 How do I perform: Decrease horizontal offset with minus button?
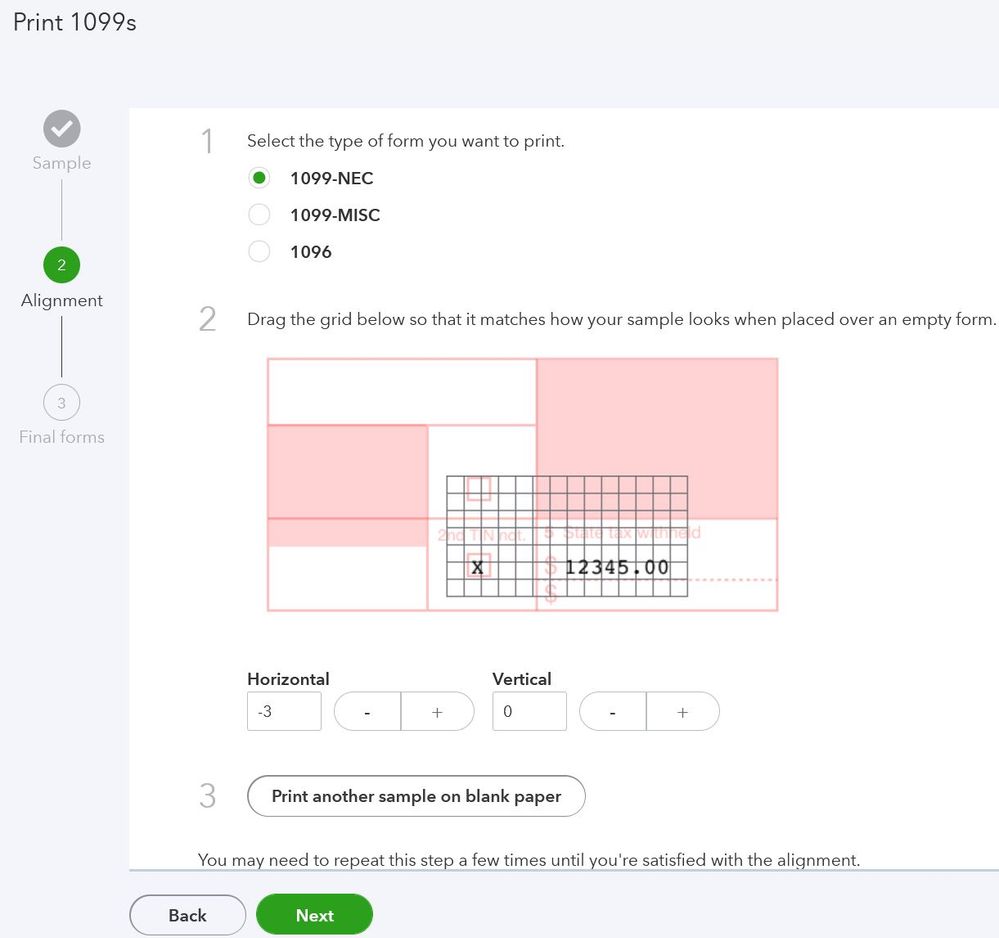coord(367,712)
